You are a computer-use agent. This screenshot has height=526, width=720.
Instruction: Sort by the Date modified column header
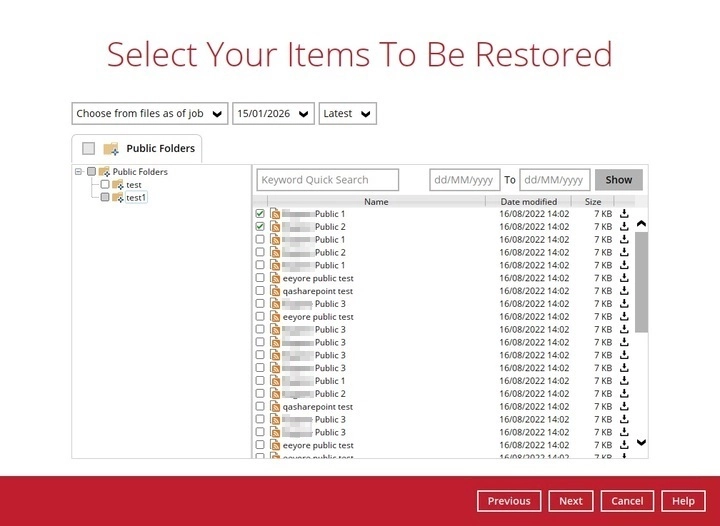529,201
